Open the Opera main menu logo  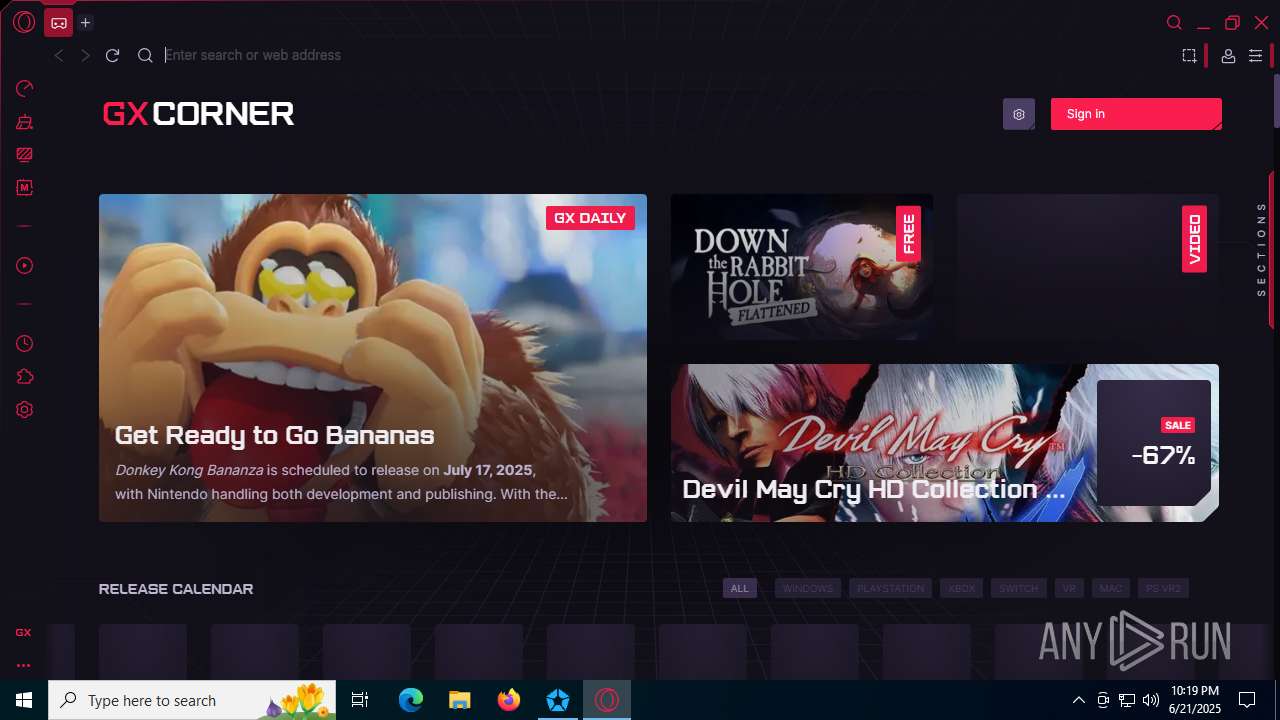pyautogui.click(x=24, y=22)
